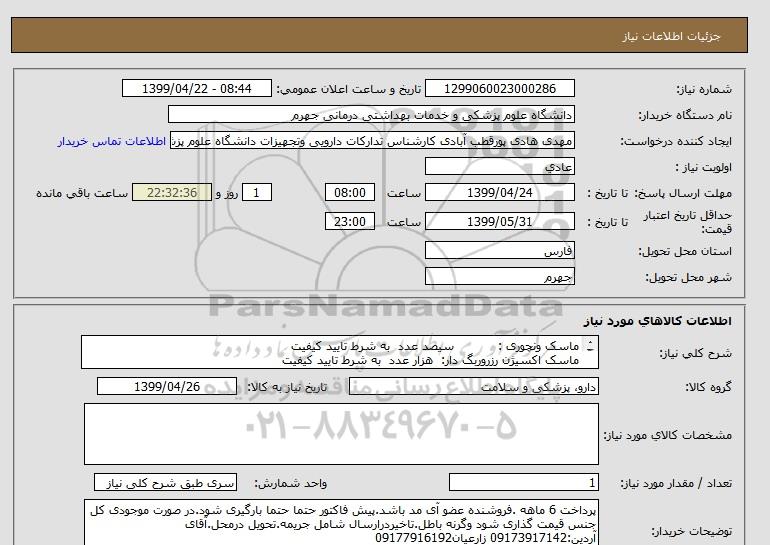The image size is (770, 545).
Task: Click the label استان محل تحویل
Action: point(685,251)
